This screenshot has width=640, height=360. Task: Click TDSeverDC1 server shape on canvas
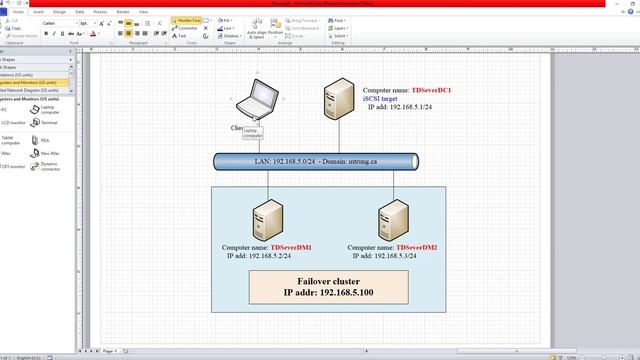click(339, 99)
